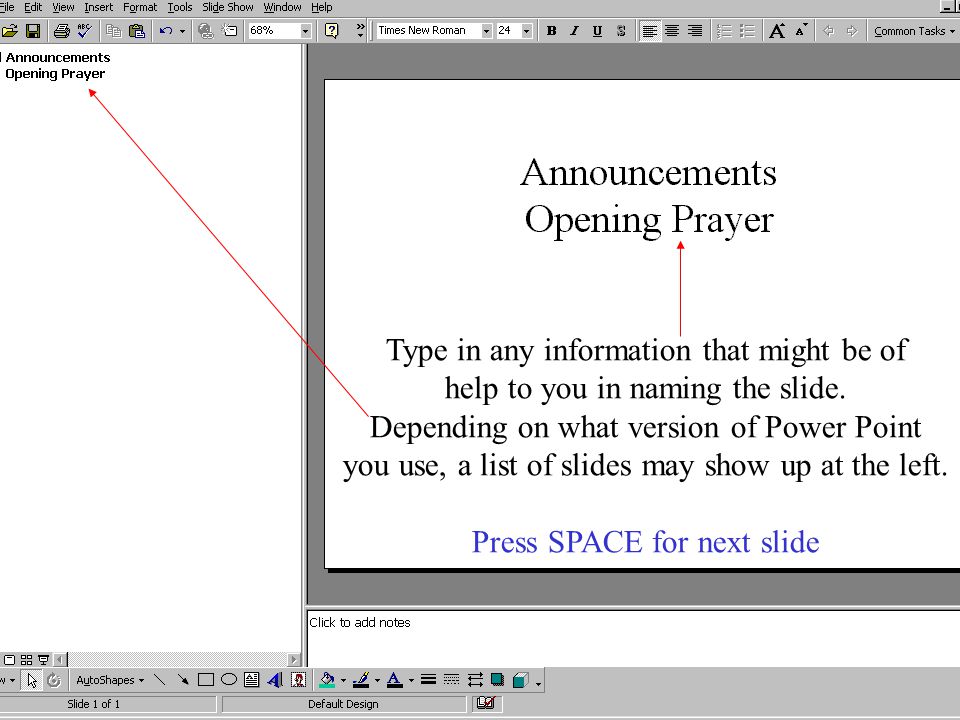Open the Window menu
This screenshot has height=720, width=960.
[x=282, y=7]
